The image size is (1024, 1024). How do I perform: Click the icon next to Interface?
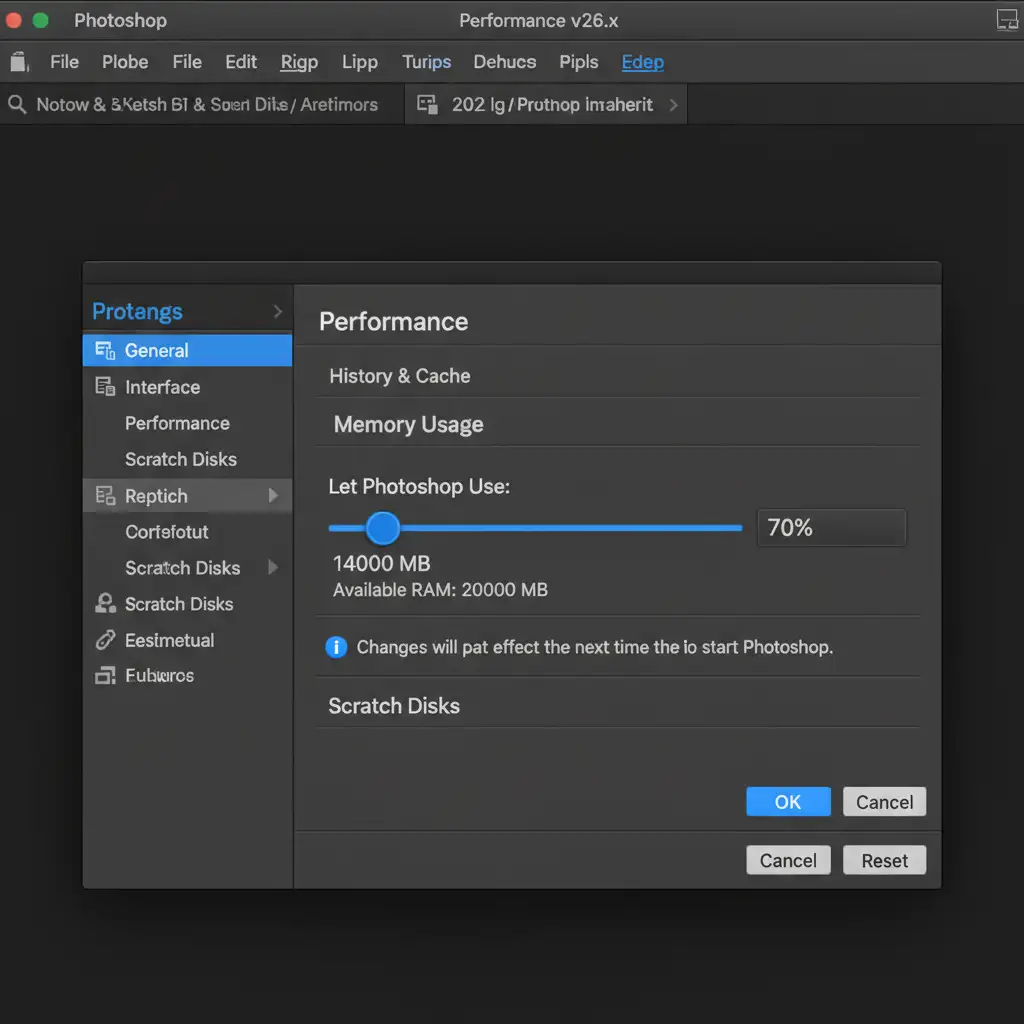point(104,387)
